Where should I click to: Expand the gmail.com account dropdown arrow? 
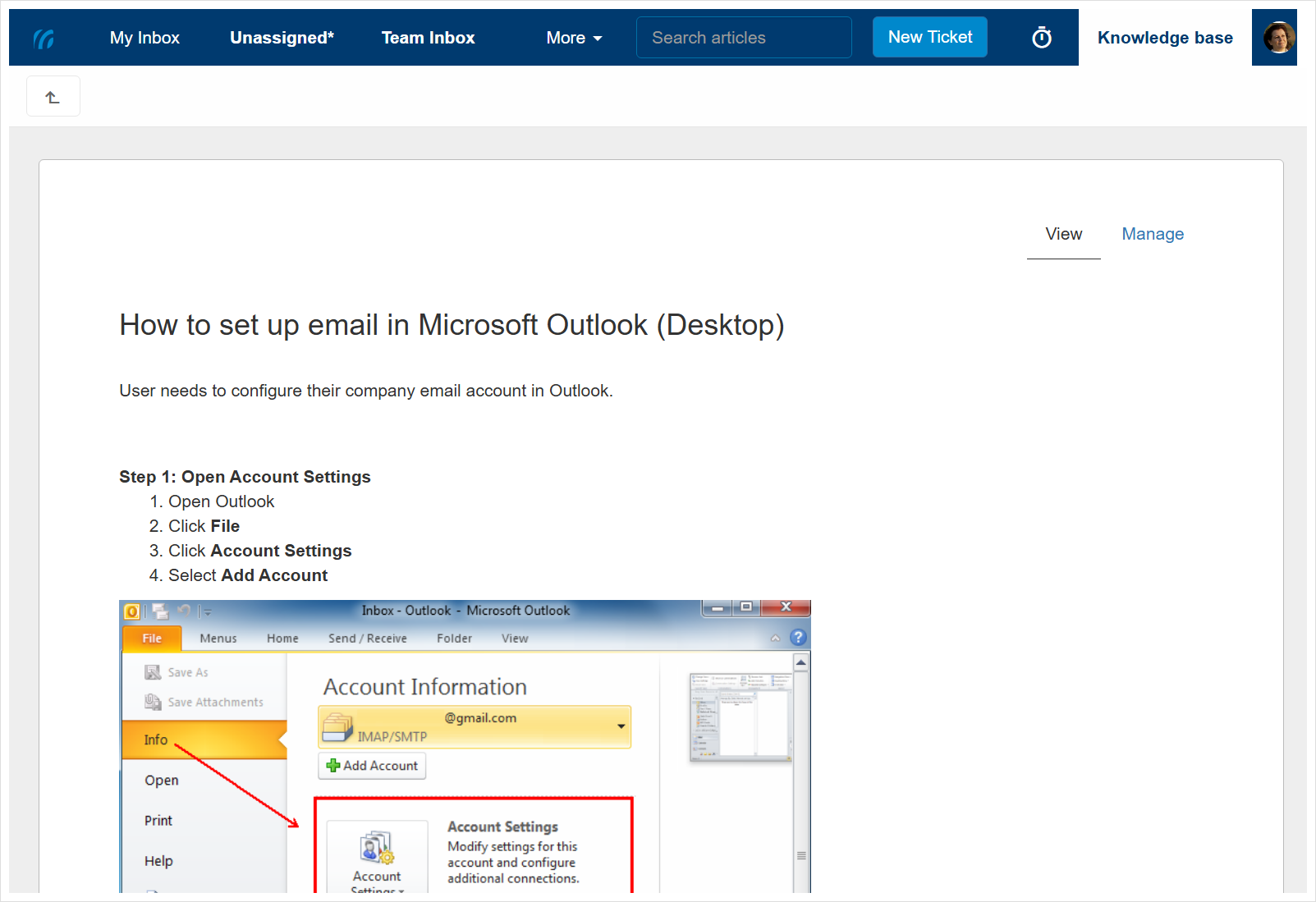click(x=621, y=726)
